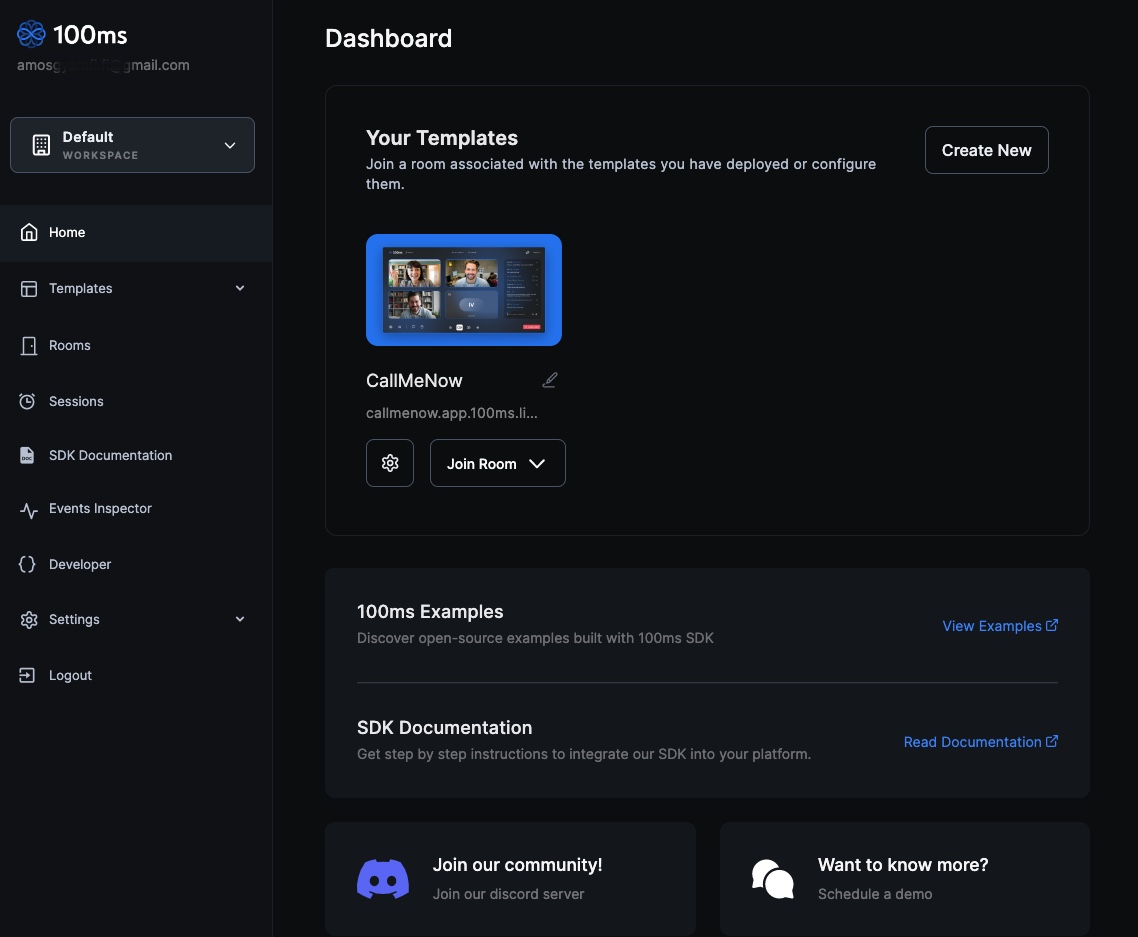1138x937 pixels.
Task: Click the CallMeNow template thumbnail
Action: click(x=464, y=290)
